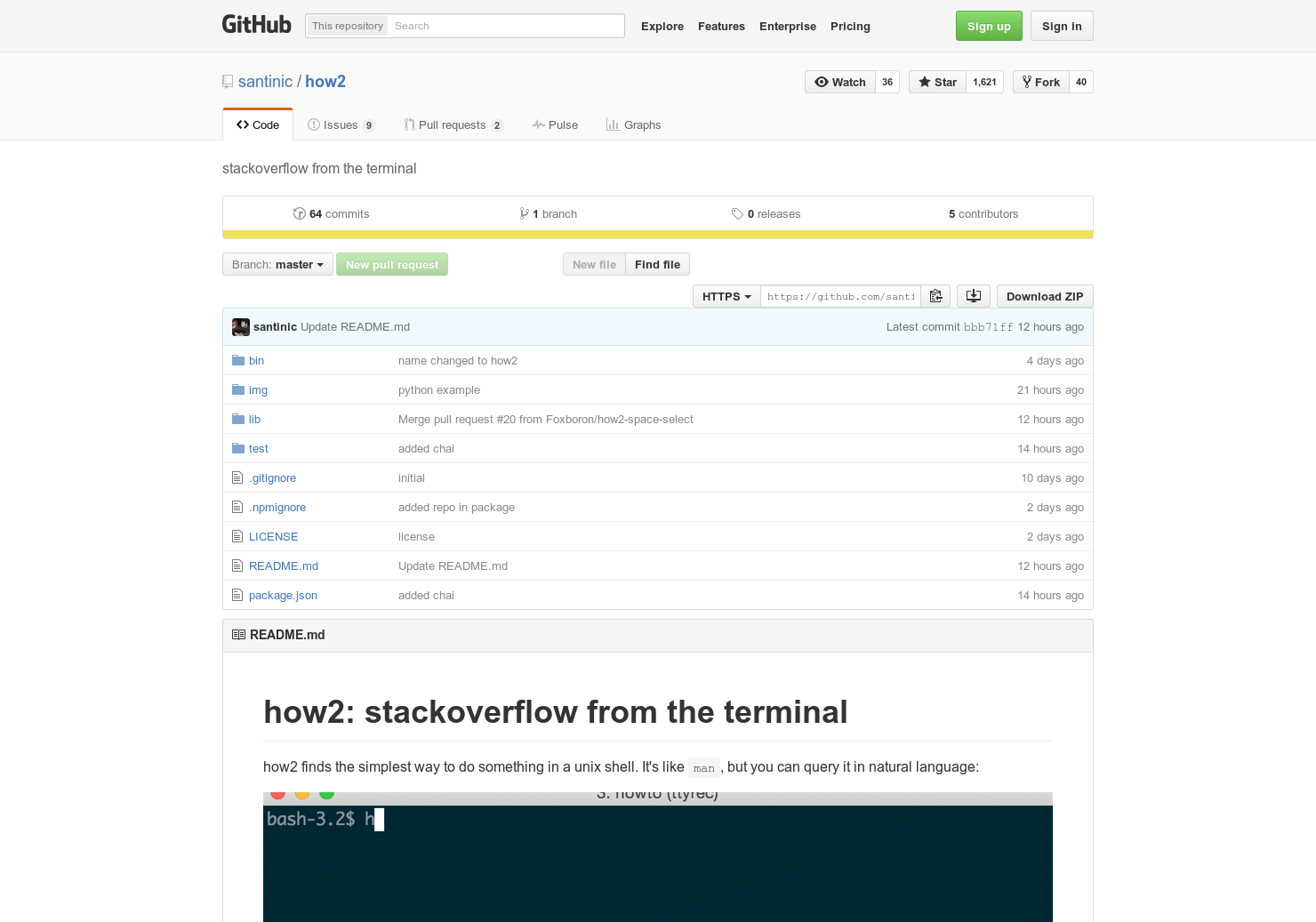1316x922 pixels.
Task: Open 'Merge pull request #20' commit message
Action: click(x=546, y=419)
